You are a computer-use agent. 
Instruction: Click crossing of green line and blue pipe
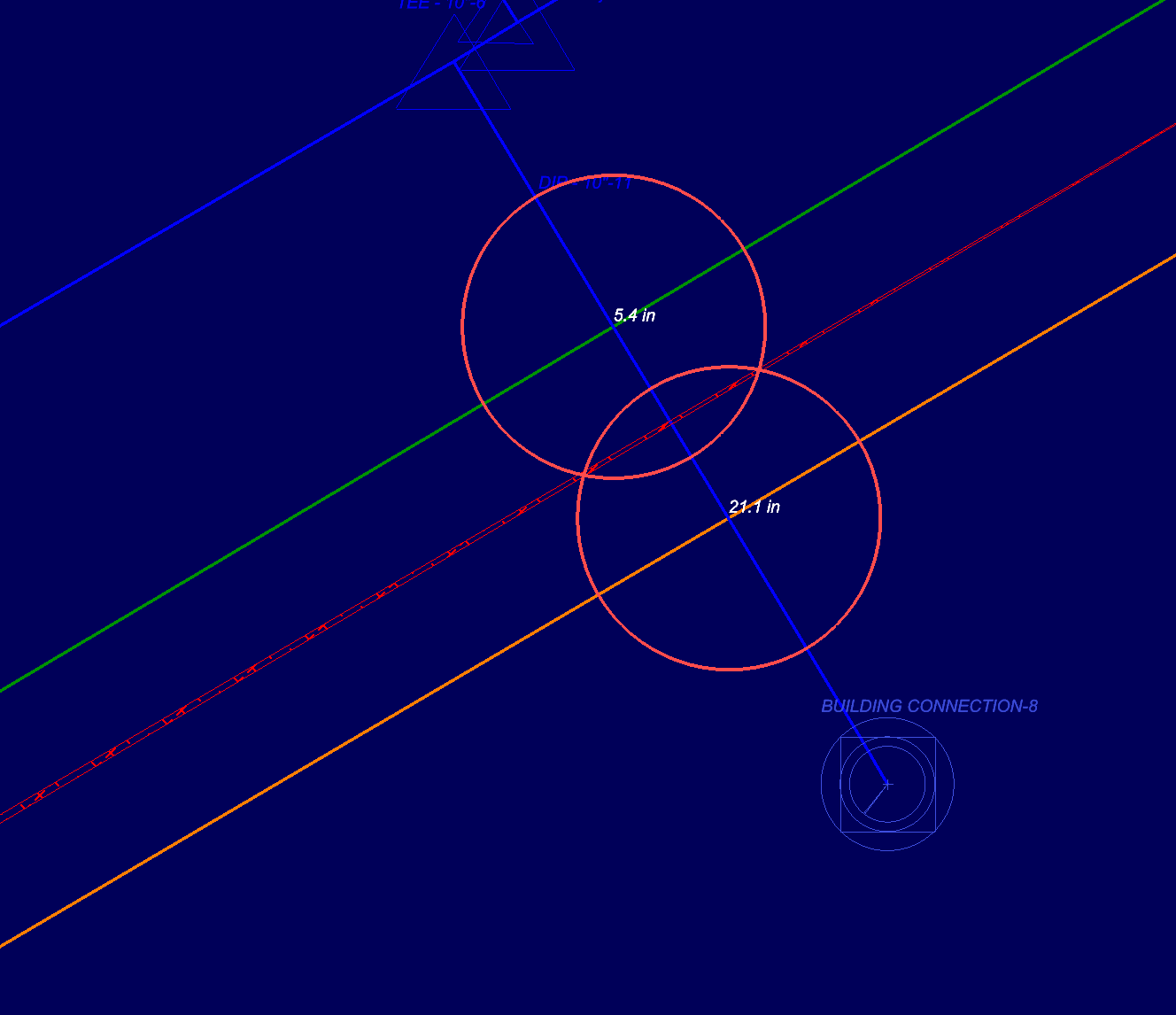click(x=614, y=327)
